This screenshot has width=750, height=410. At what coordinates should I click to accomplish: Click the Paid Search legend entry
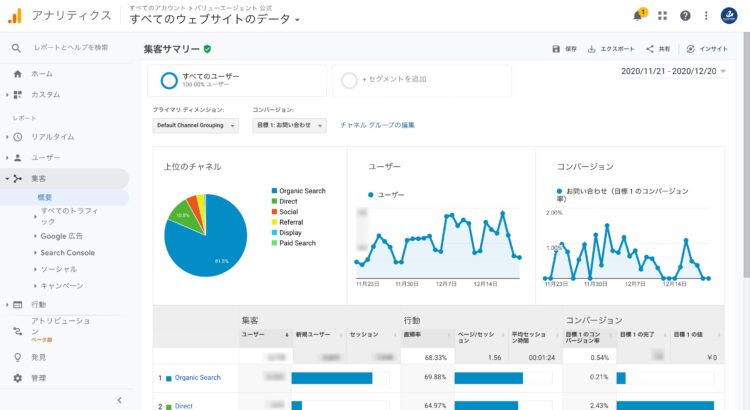[x=294, y=243]
